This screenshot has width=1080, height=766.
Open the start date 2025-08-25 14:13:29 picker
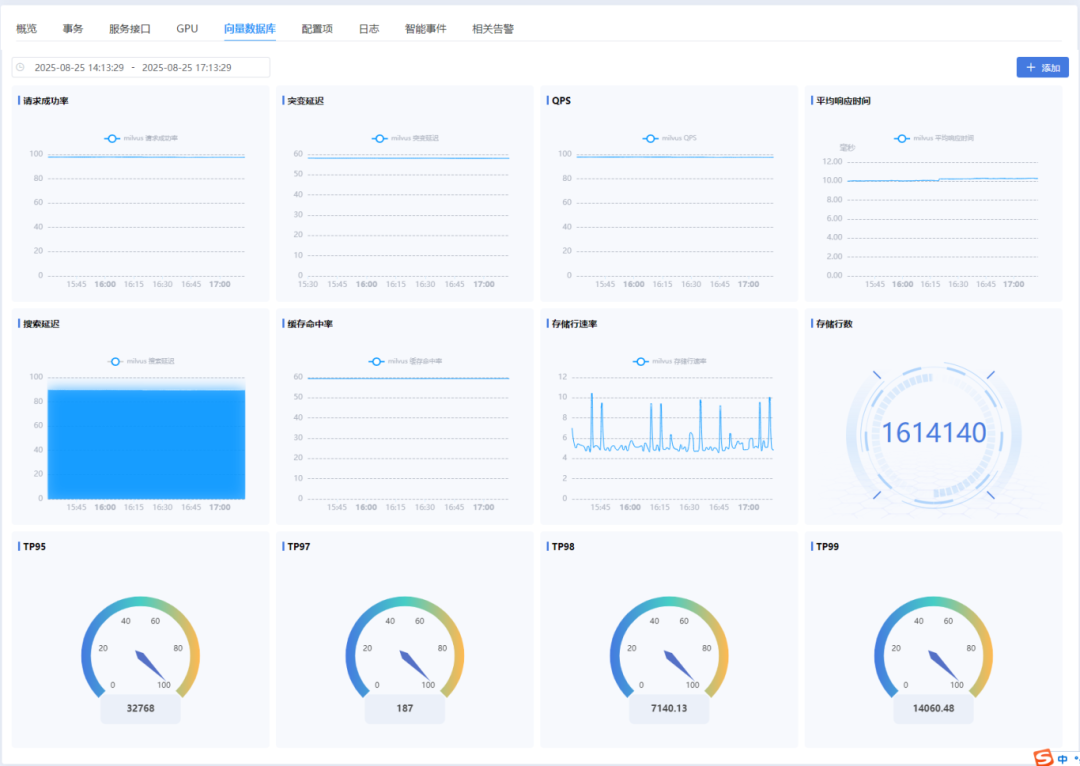79,68
